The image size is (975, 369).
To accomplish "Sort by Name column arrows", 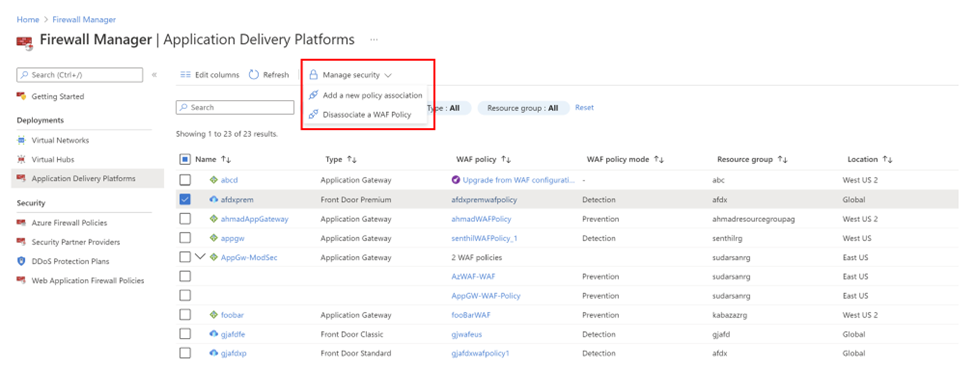I will tap(226, 160).
